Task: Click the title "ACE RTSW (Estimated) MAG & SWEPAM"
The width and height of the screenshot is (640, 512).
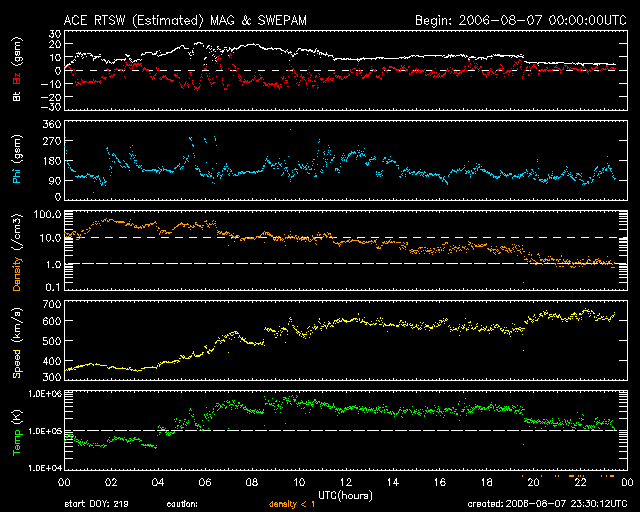Action: click(185, 20)
